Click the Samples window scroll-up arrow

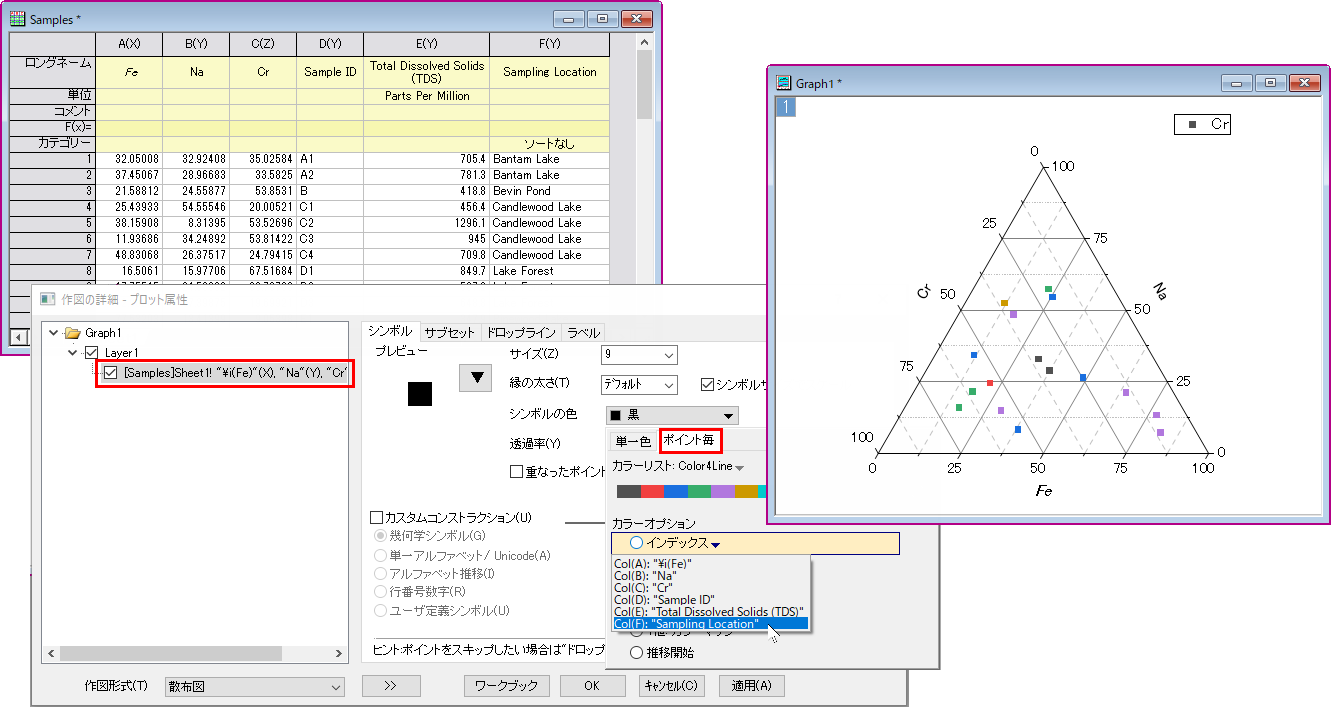click(645, 42)
